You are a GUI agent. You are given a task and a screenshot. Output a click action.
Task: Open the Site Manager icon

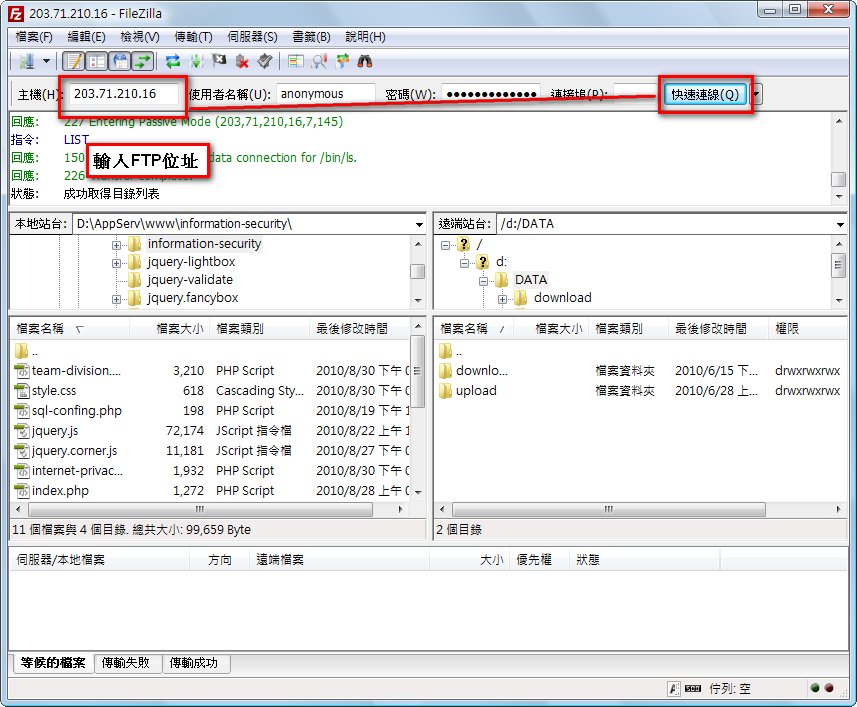(x=26, y=61)
